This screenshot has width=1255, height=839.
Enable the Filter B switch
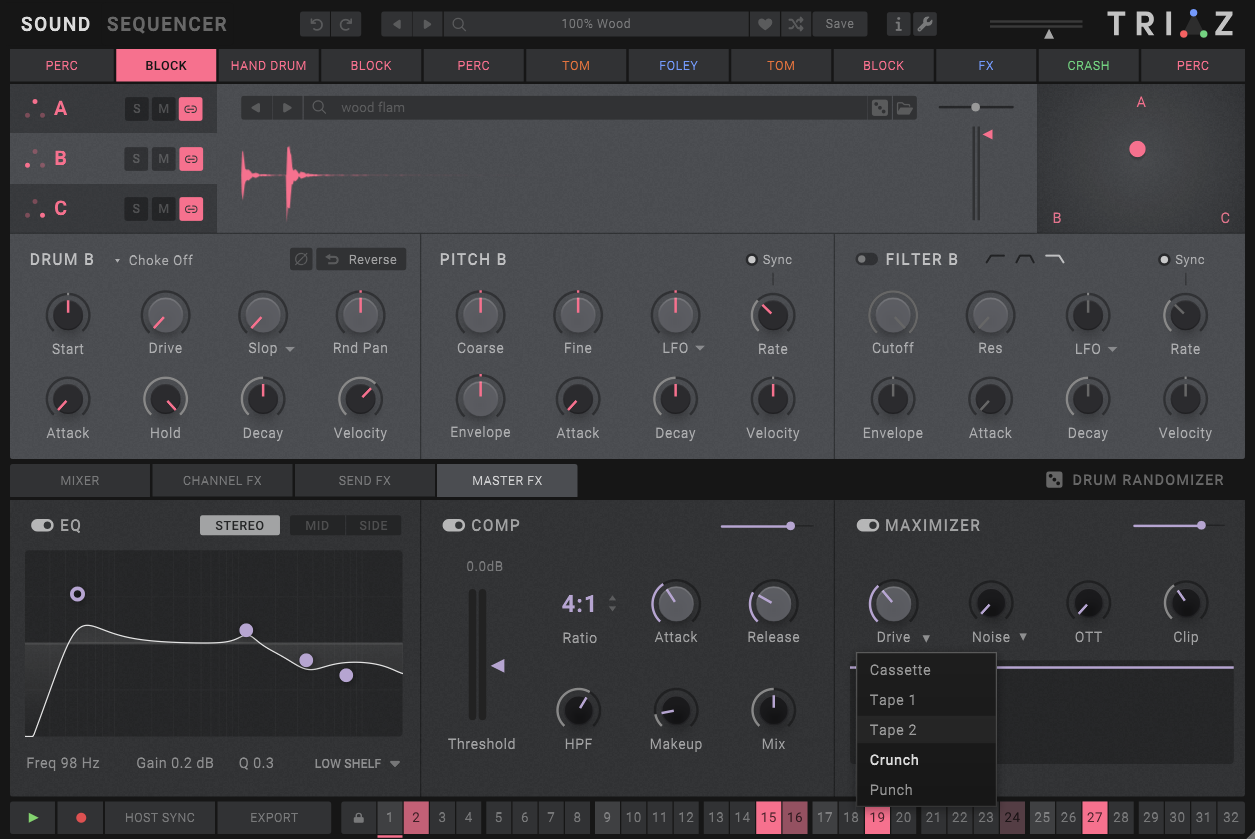(x=866, y=260)
